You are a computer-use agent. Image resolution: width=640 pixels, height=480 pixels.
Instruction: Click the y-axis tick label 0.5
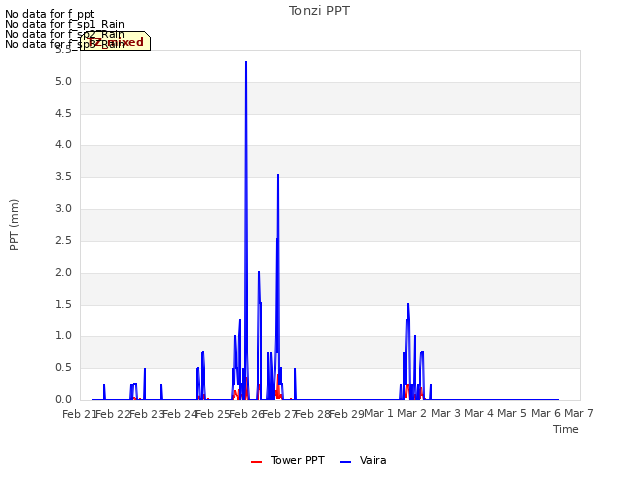pyautogui.click(x=63, y=368)
